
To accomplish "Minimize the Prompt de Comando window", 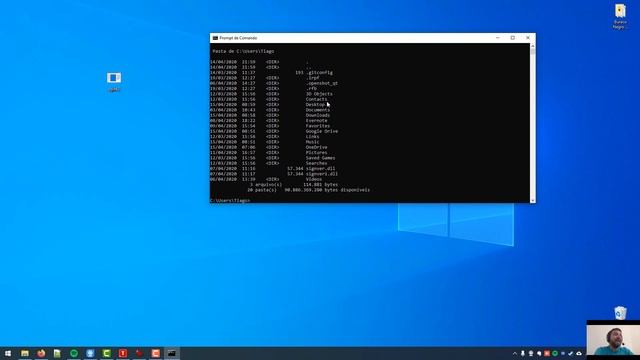I will click(x=498, y=38).
